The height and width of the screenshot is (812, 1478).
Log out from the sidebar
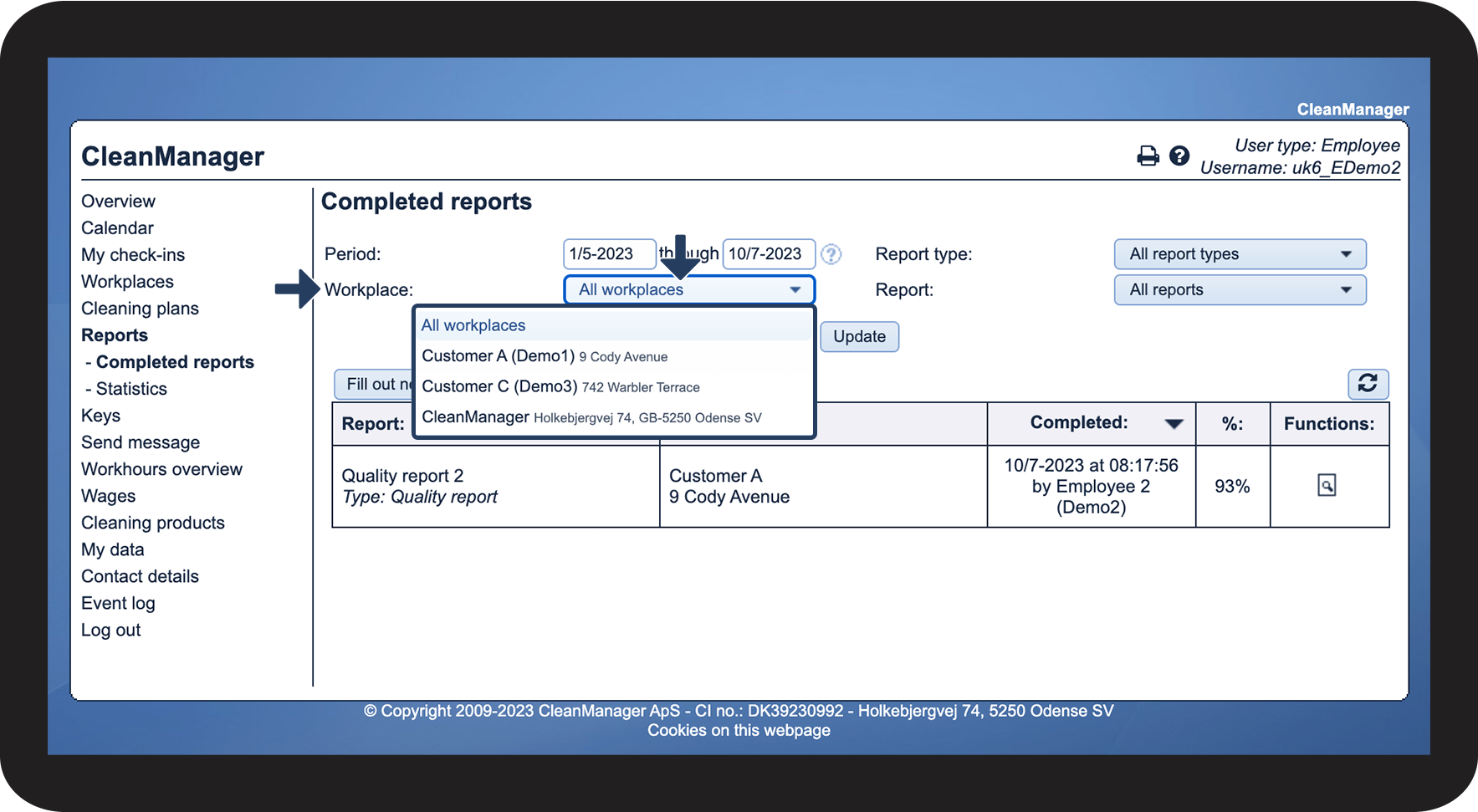[110, 631]
